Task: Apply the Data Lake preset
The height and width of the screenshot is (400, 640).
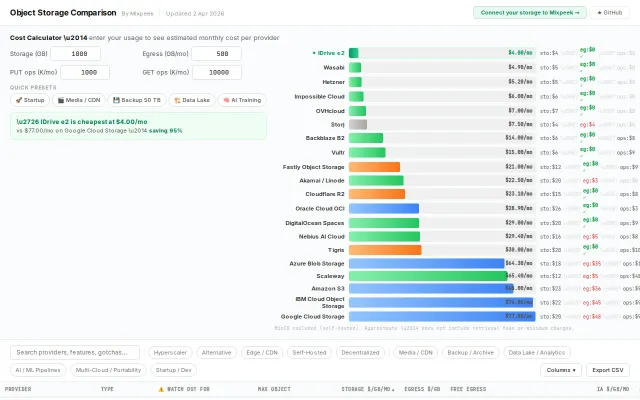Action: pyautogui.click(x=192, y=100)
